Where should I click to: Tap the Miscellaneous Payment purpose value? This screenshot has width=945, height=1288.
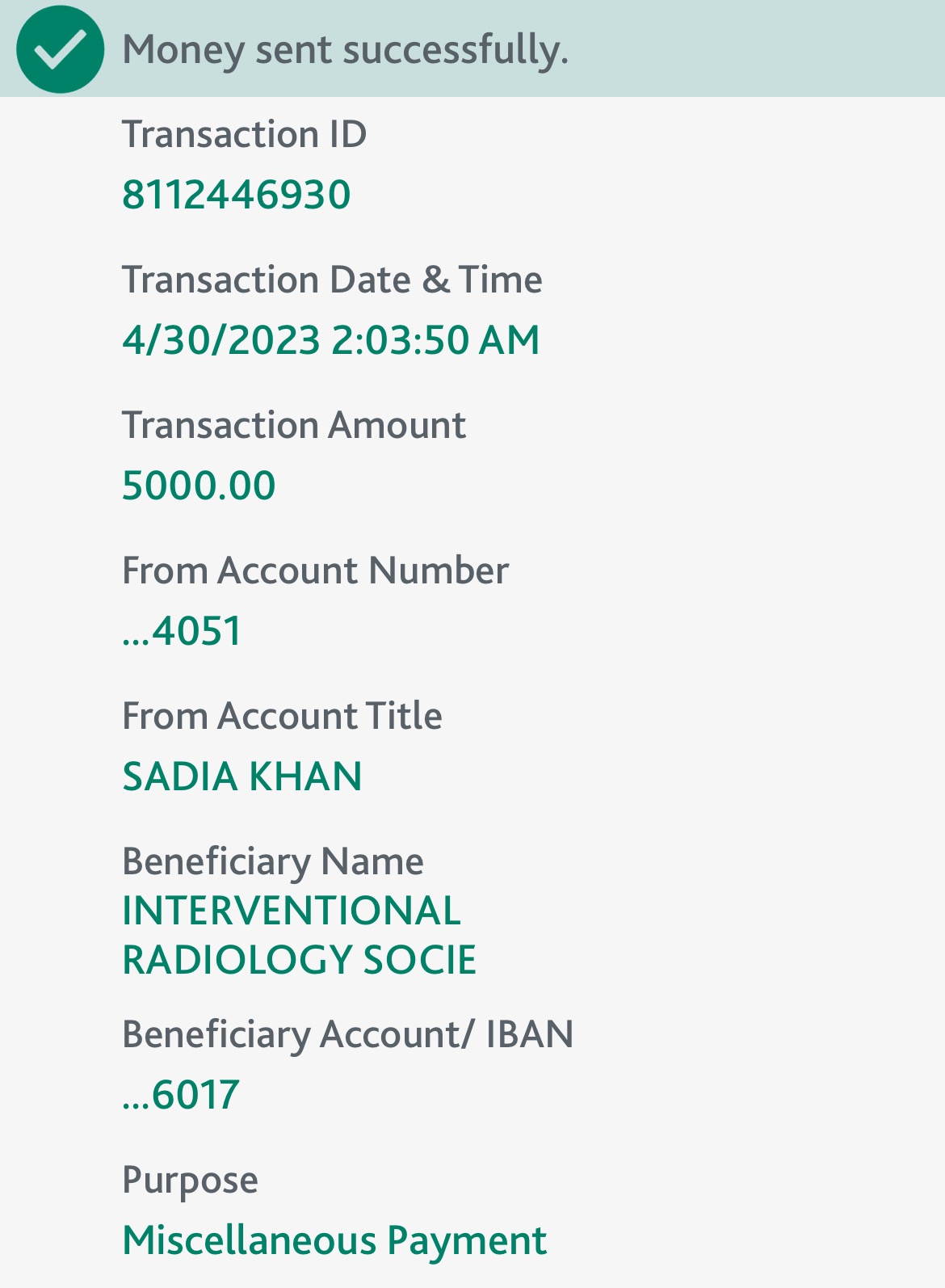[334, 1240]
